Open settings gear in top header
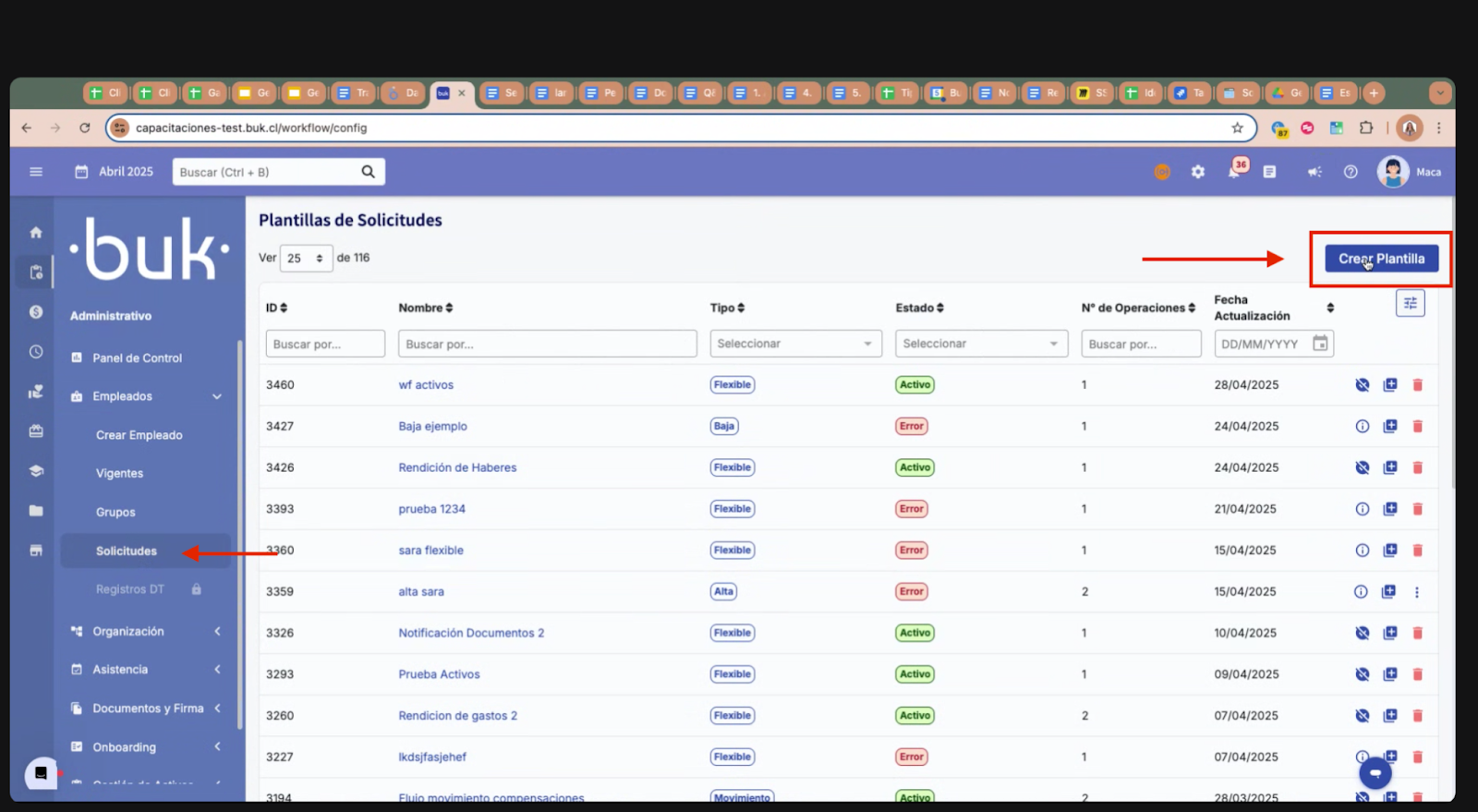 [x=1198, y=172]
